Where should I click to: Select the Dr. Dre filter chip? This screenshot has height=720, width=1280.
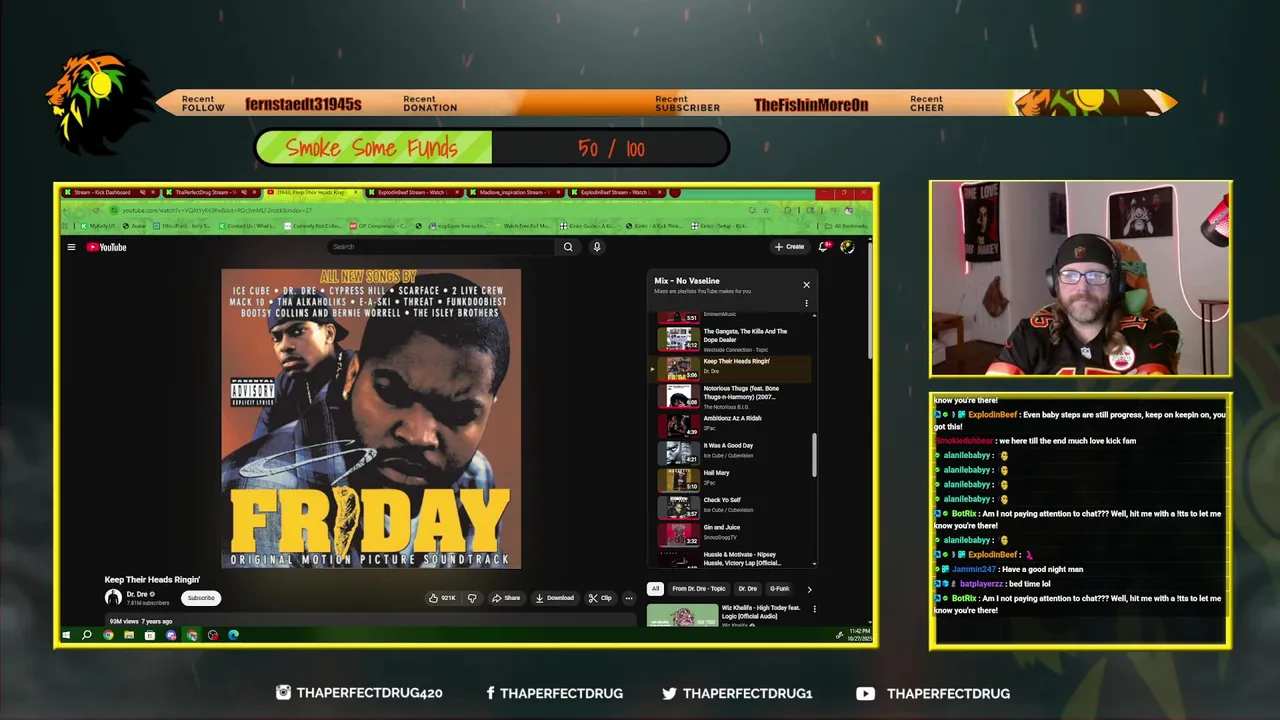pos(748,589)
